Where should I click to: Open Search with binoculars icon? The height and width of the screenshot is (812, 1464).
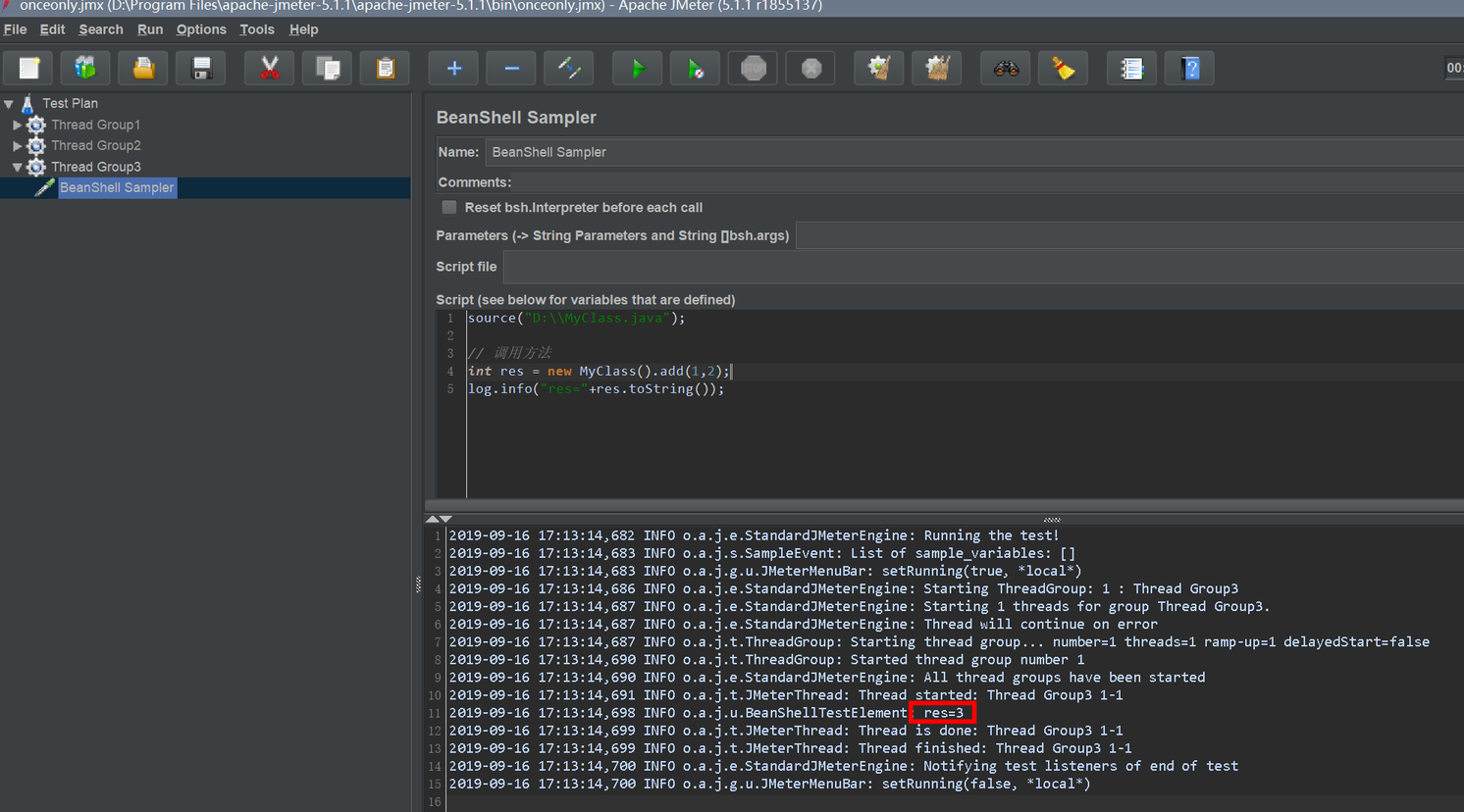[1006, 69]
